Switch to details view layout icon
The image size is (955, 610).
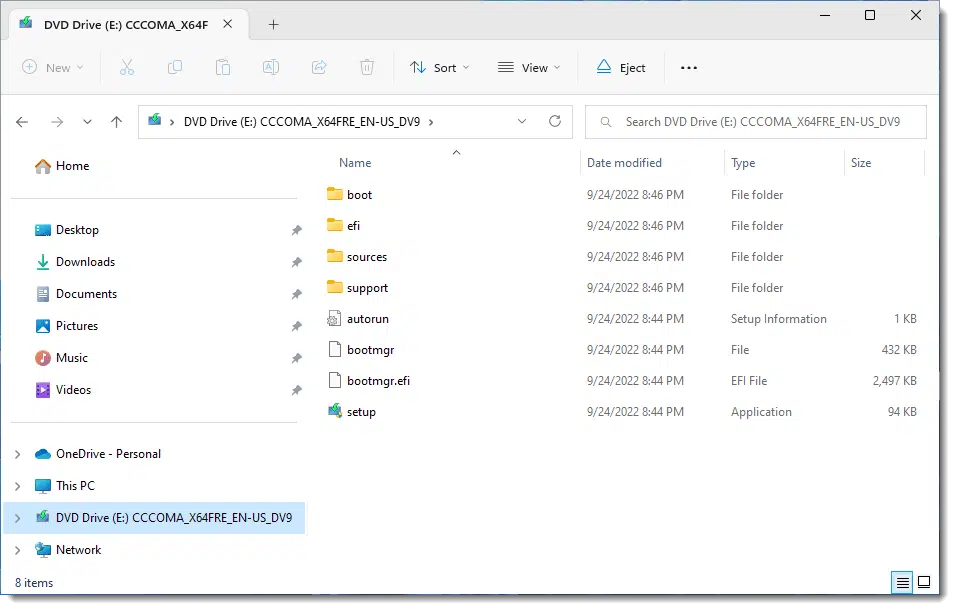click(x=903, y=583)
